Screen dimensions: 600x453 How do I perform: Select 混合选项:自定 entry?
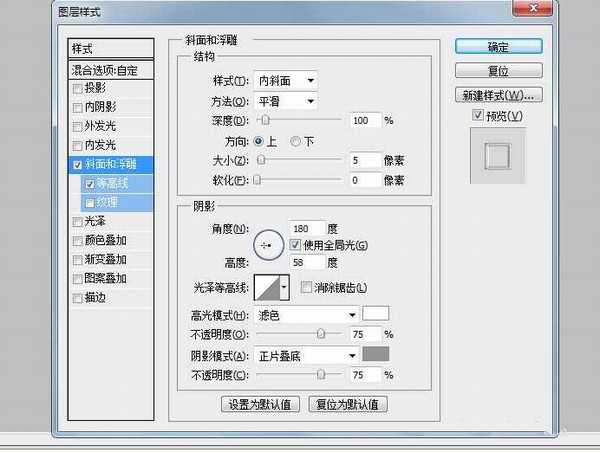111,70
